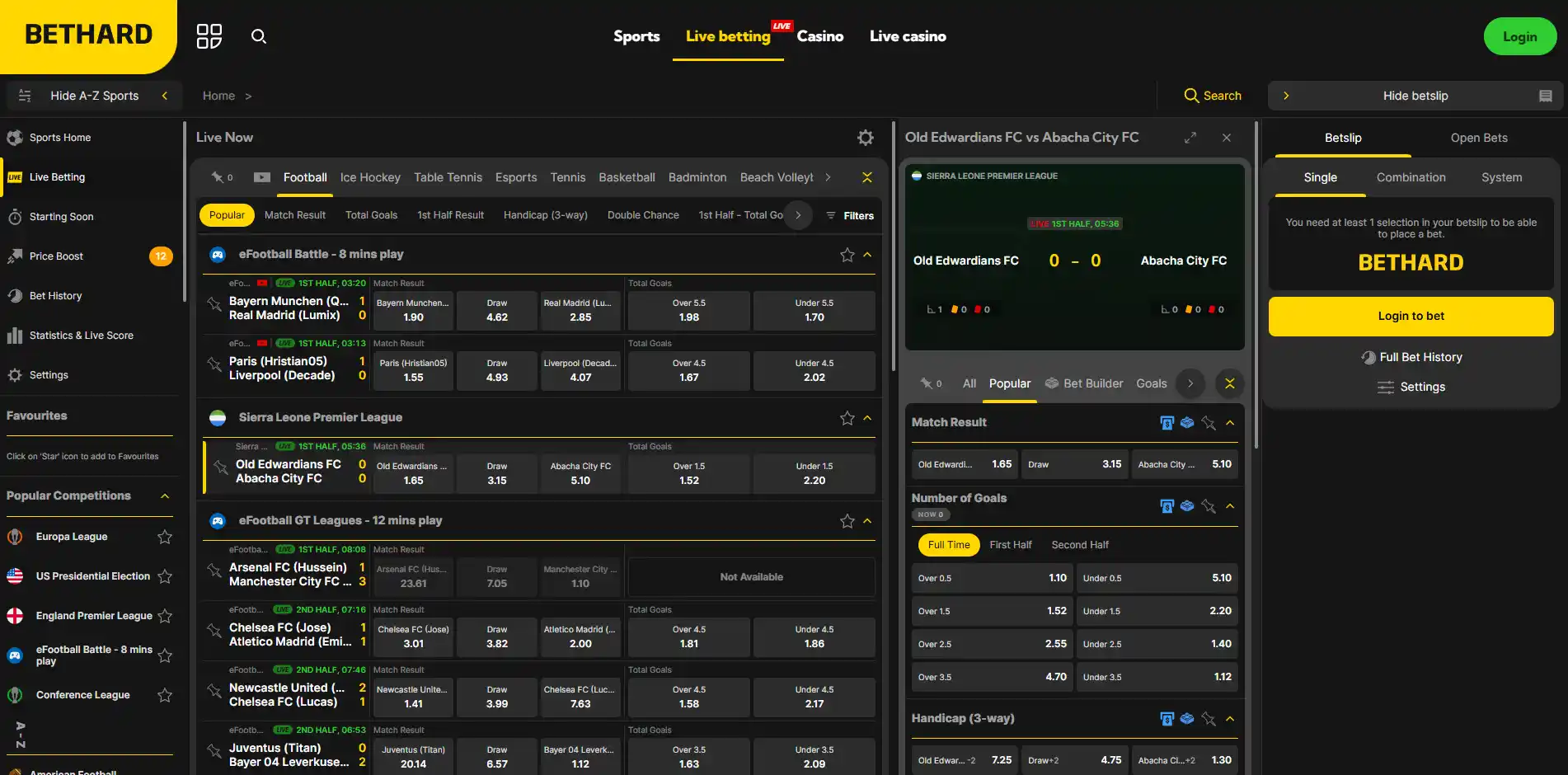
Task: Select the Combination betslip tab
Action: (1411, 177)
